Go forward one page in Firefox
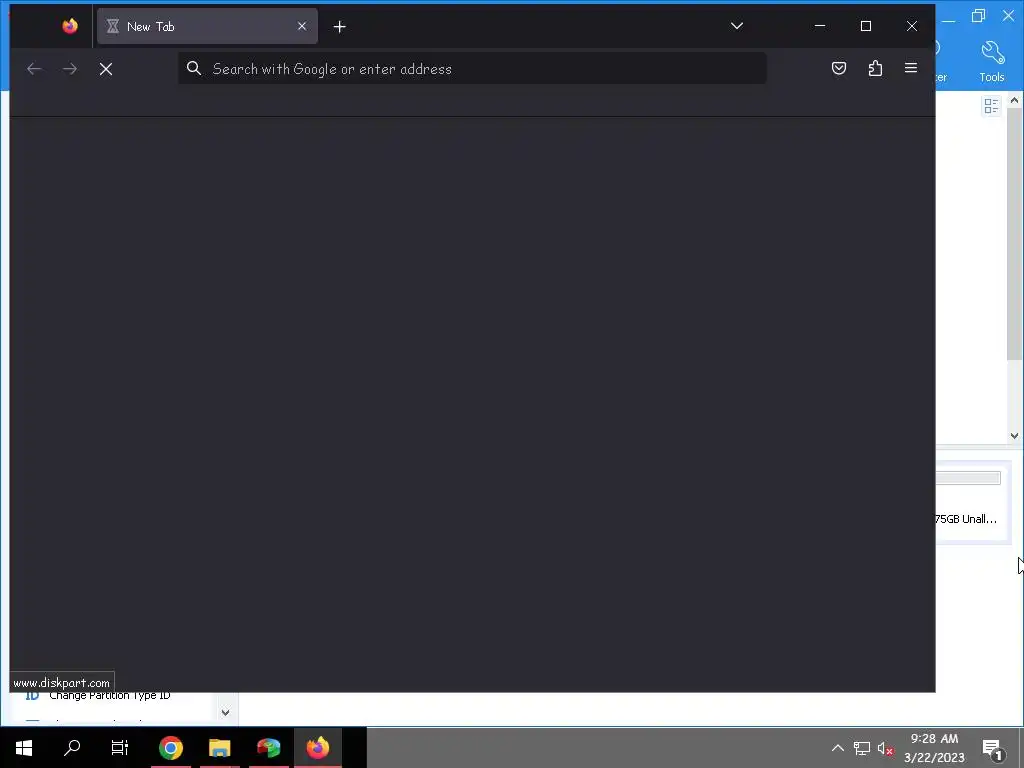This screenshot has width=1024, height=768. click(70, 69)
